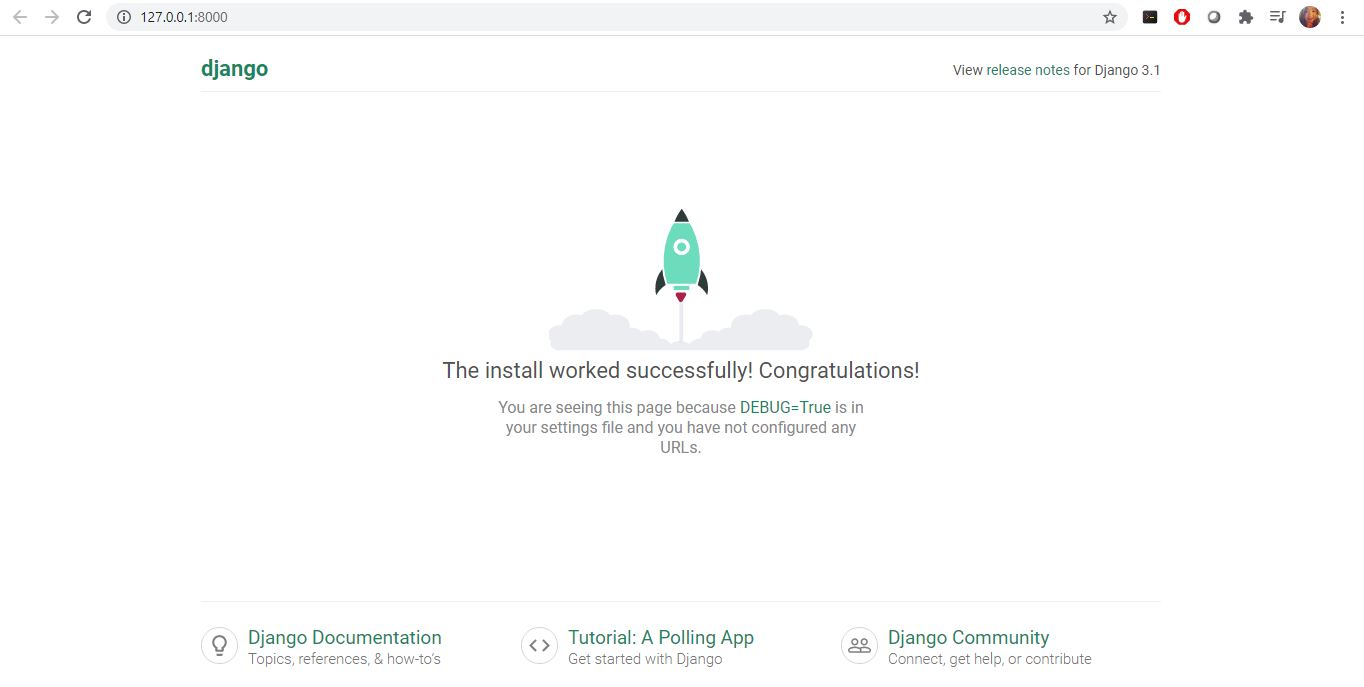Go back using the browser back arrow
Viewport: 1364px width, 687px height.
[x=20, y=17]
